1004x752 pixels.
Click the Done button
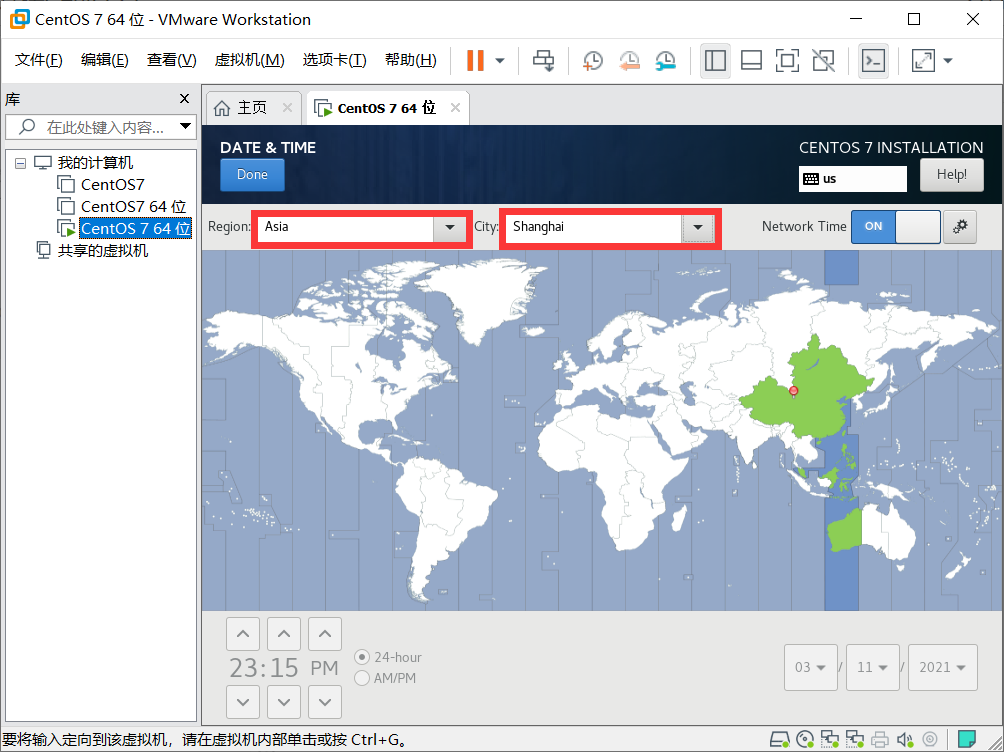point(251,174)
